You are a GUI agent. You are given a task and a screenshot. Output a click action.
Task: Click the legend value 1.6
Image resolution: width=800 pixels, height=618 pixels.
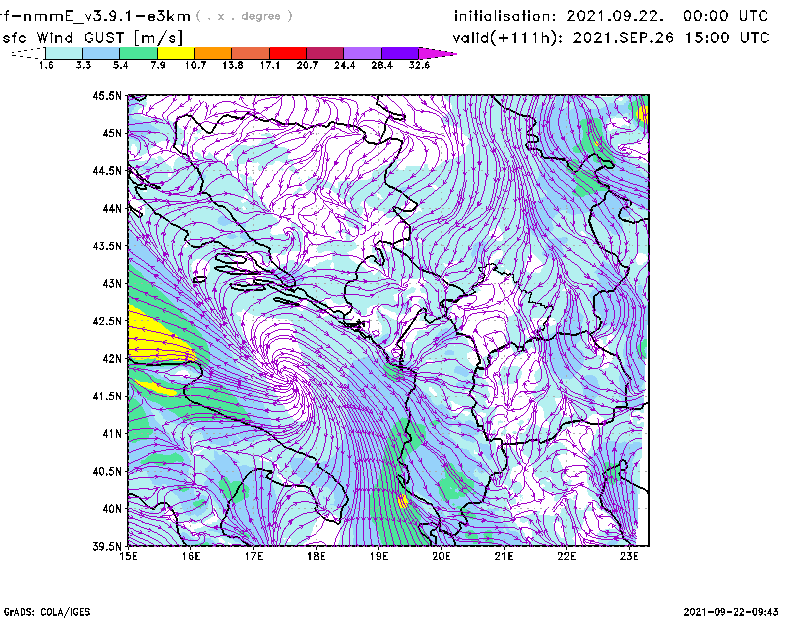pos(46,65)
